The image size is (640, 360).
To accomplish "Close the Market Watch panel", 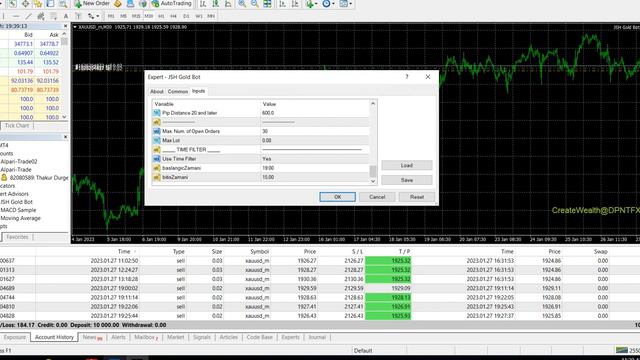I will point(65,26).
